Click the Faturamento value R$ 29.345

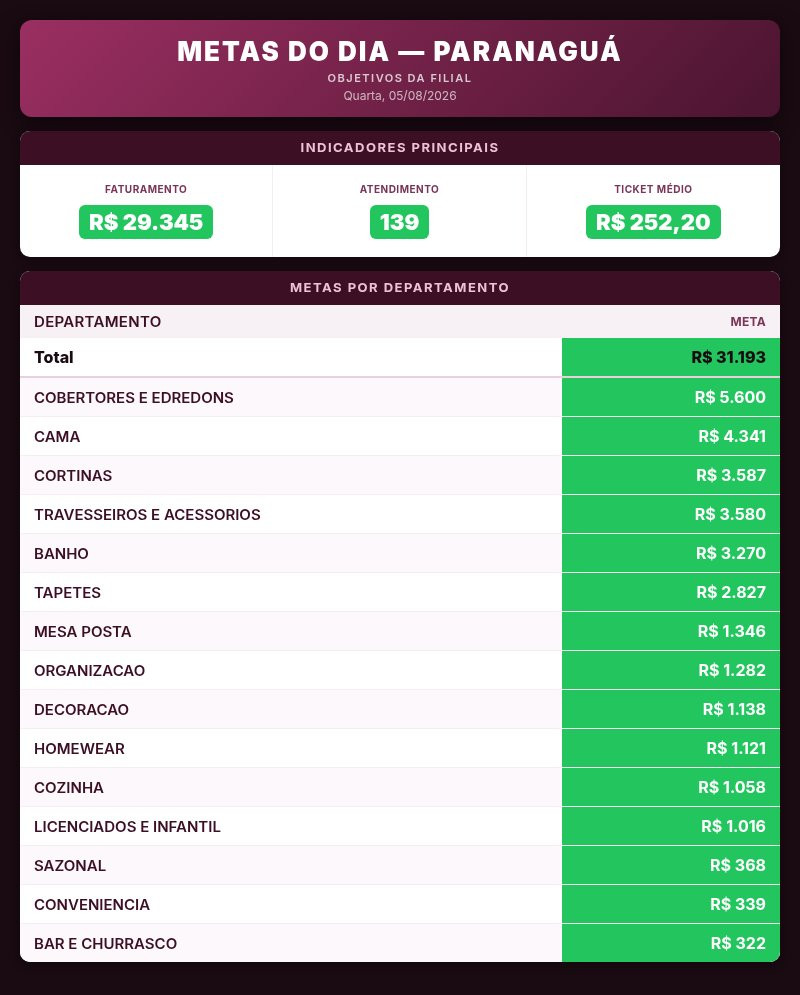(x=145, y=222)
